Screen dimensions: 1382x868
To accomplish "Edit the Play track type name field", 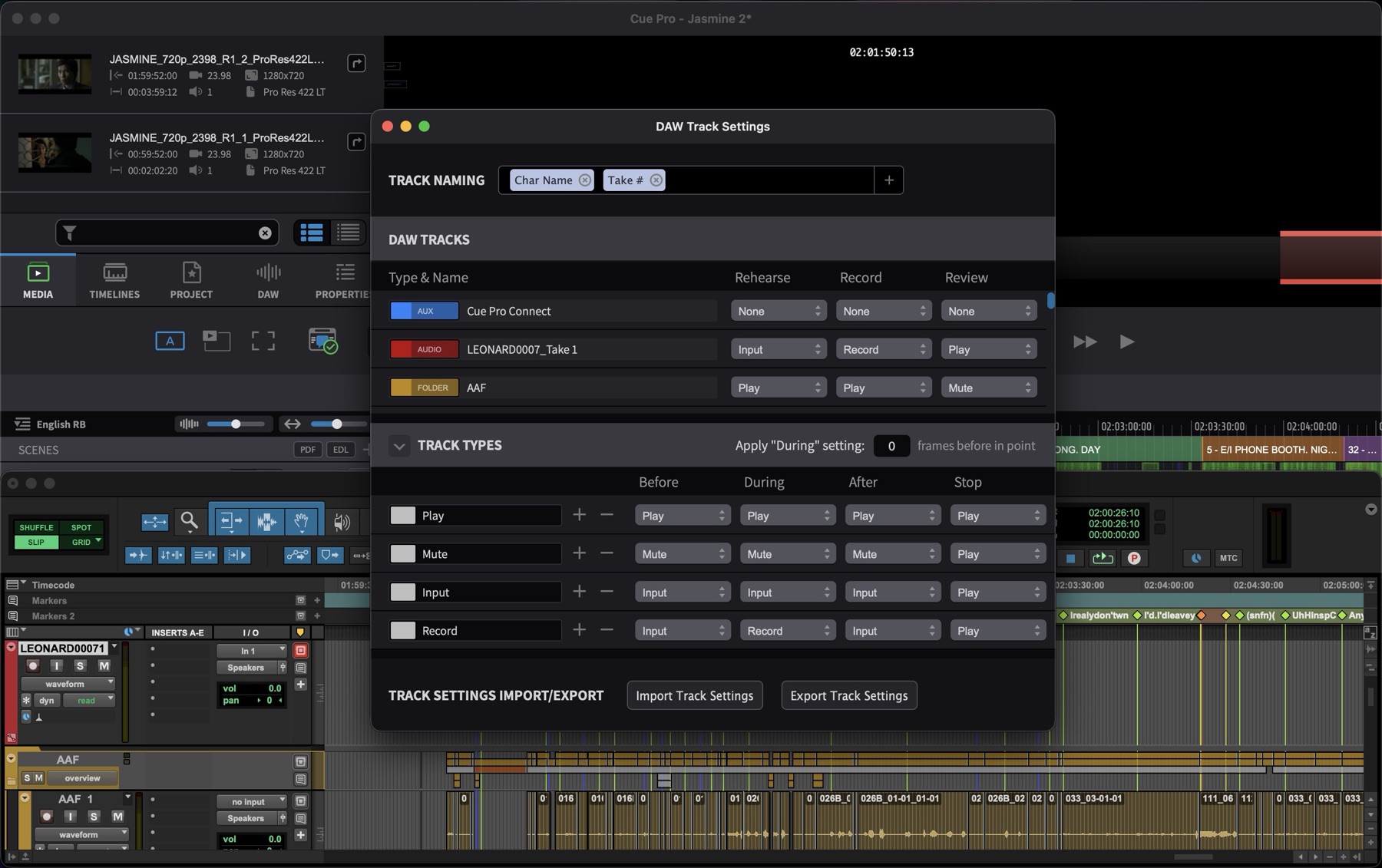I will tap(490, 516).
